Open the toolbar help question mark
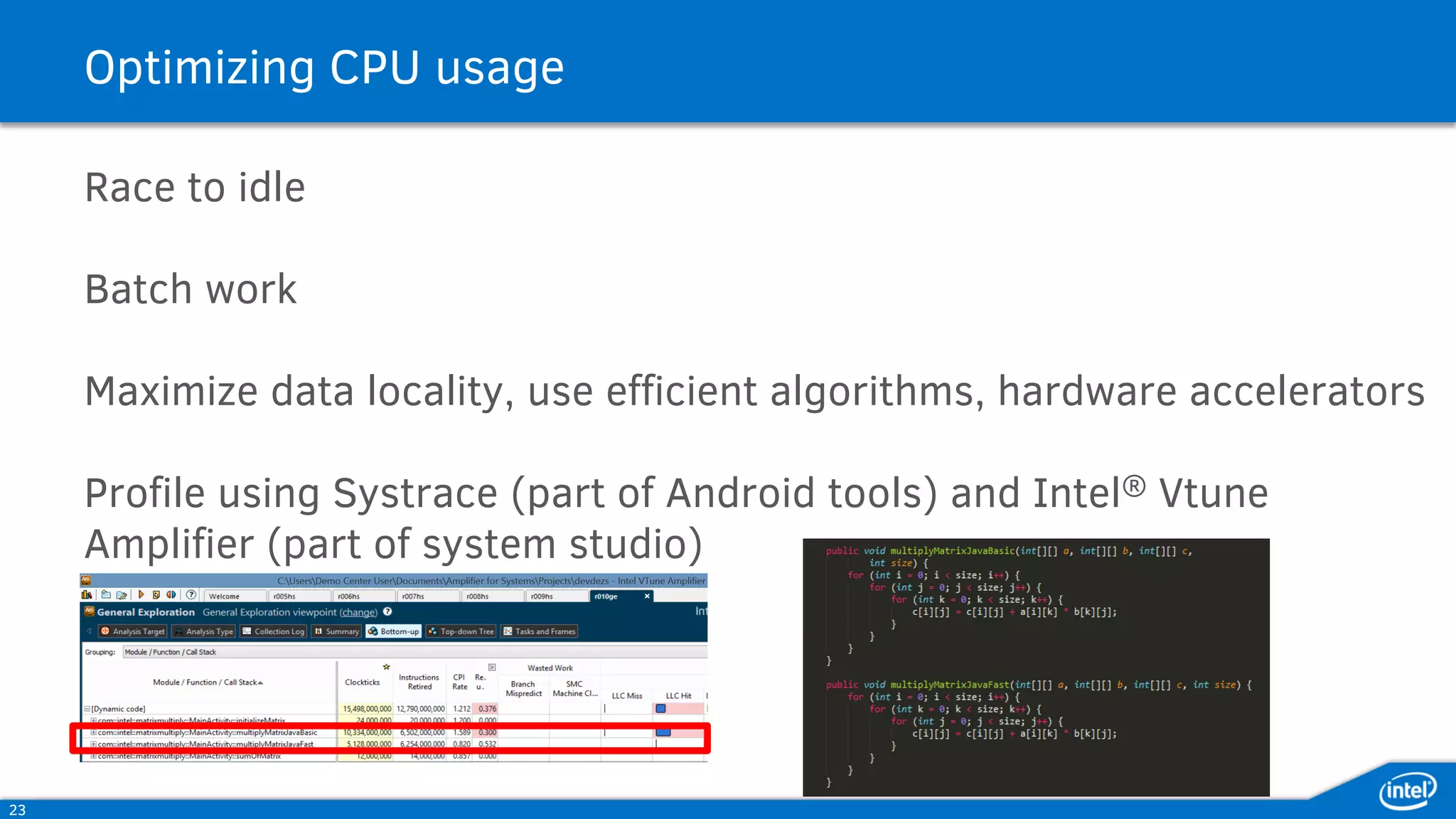Image resolution: width=1456 pixels, height=819 pixels. coord(191,595)
